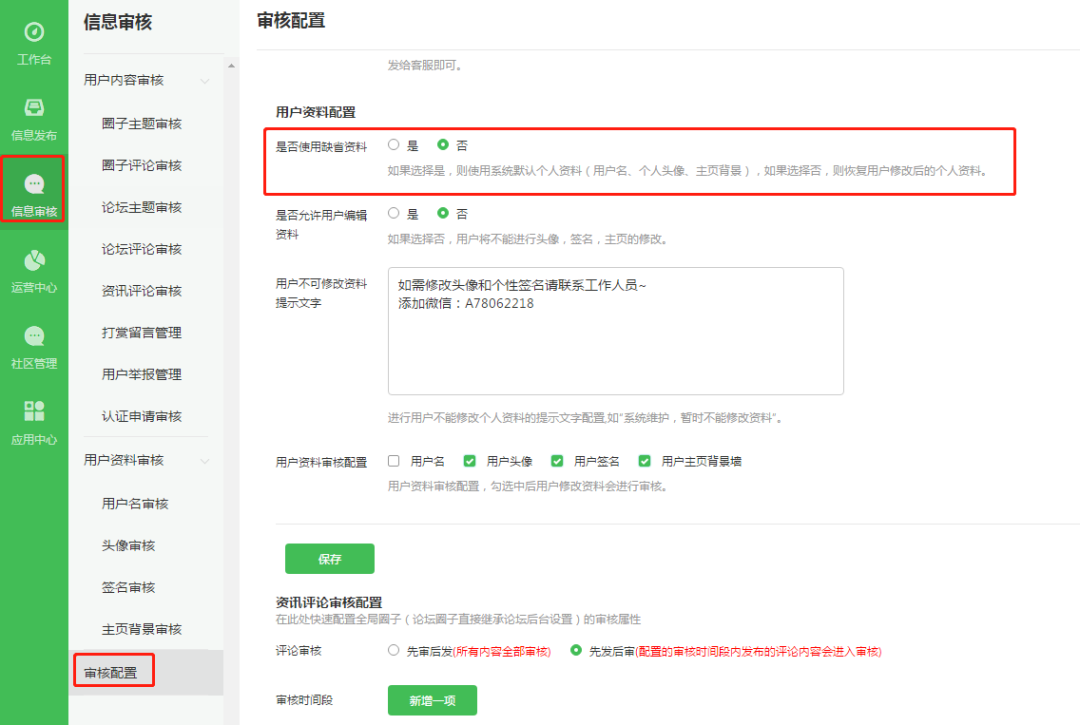Select 先审后发 comment audit option
The height and width of the screenshot is (725, 1080).
click(x=393, y=650)
